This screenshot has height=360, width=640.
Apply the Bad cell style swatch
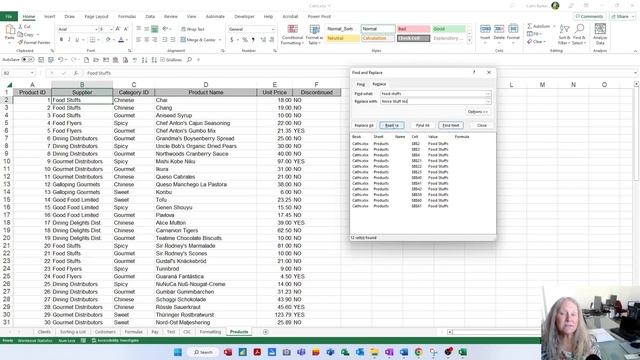413,29
